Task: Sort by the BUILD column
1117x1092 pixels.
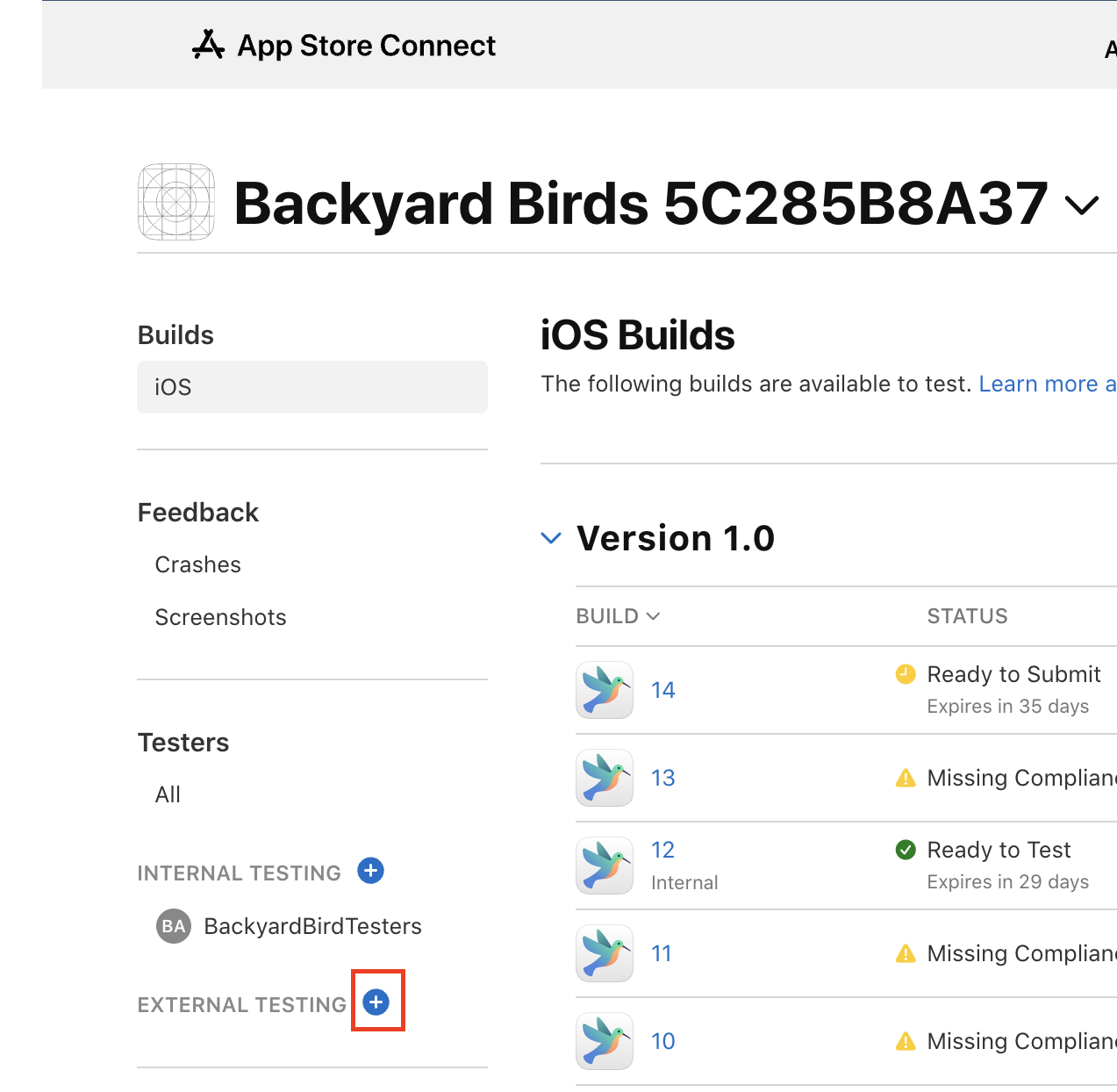Action: (618, 616)
